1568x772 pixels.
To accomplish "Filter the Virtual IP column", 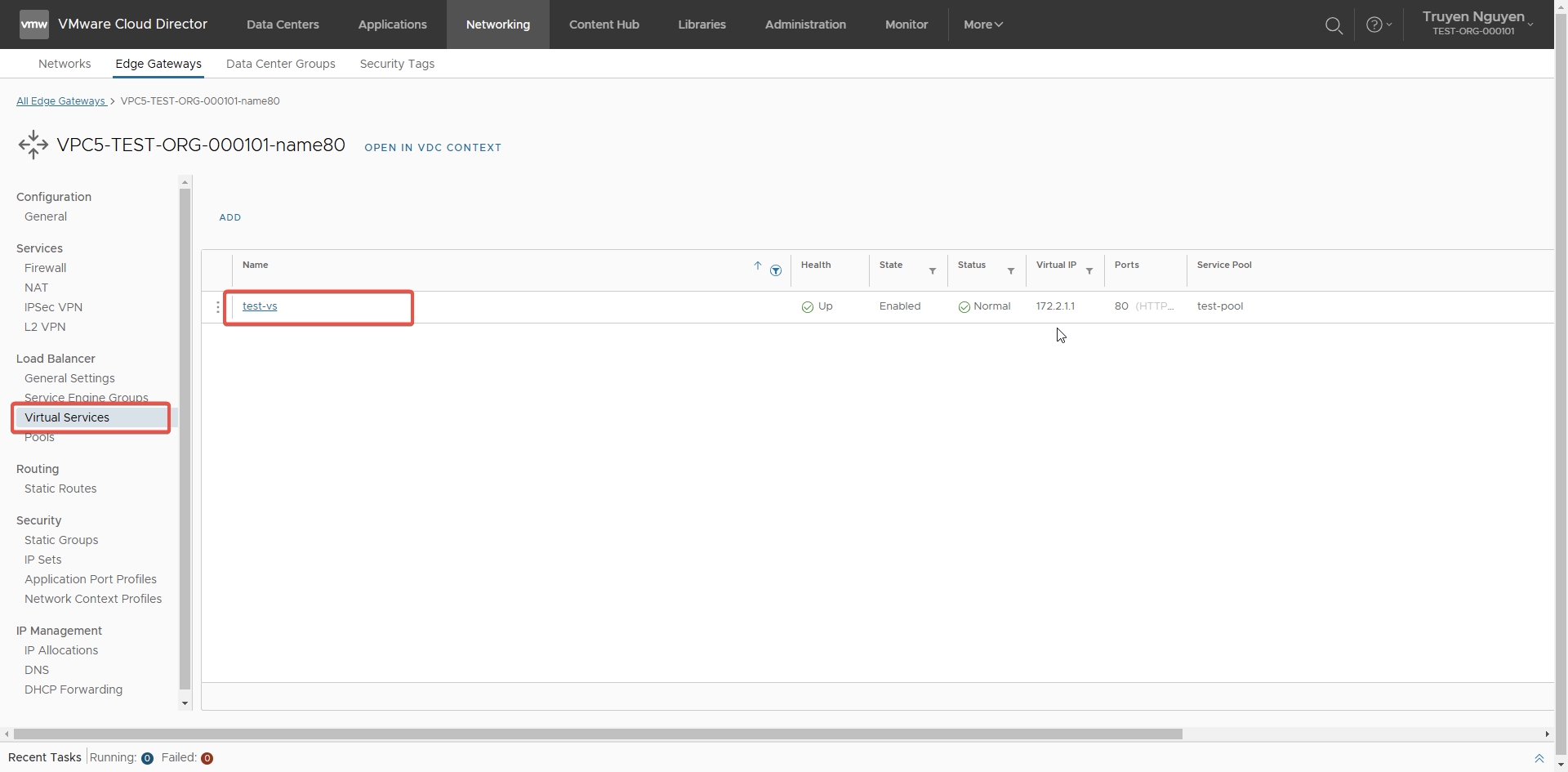I will (x=1089, y=270).
